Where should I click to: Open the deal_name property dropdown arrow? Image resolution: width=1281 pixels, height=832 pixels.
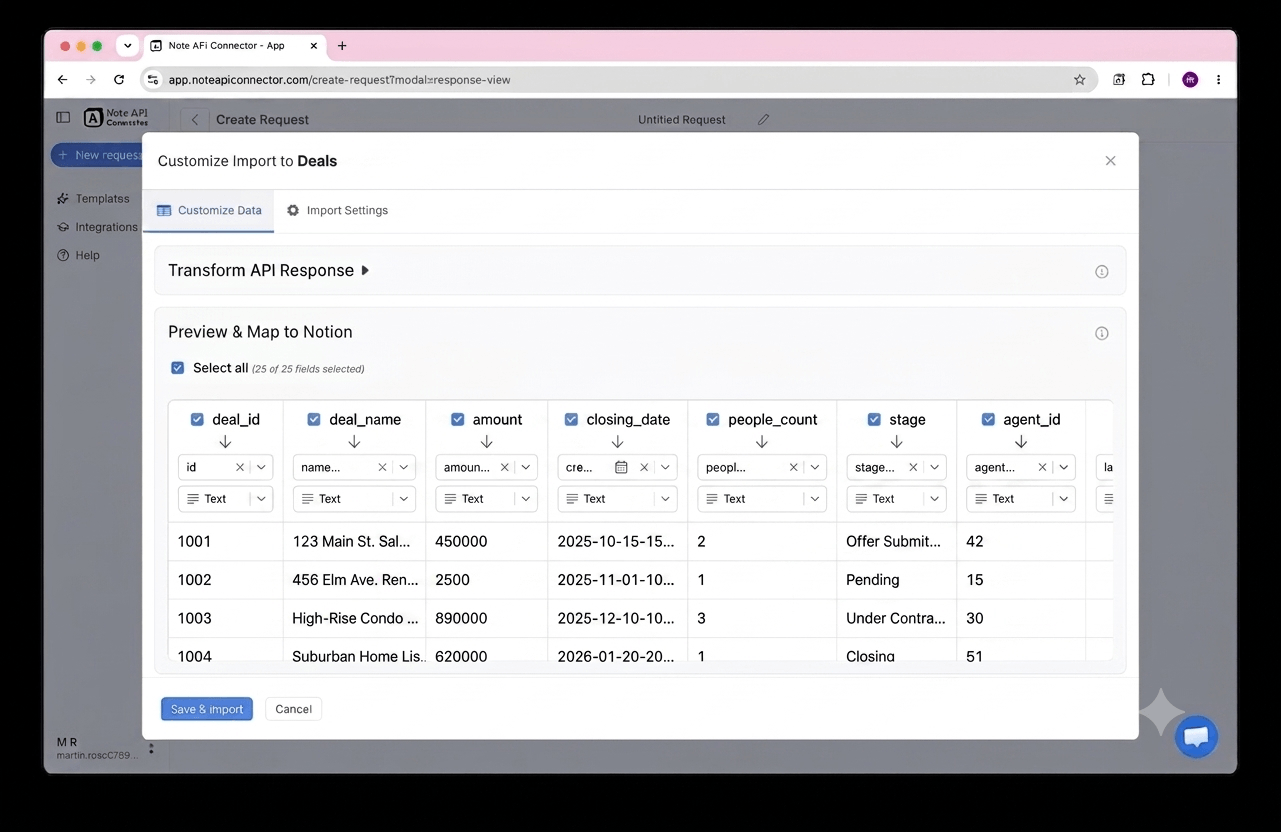[x=405, y=467]
